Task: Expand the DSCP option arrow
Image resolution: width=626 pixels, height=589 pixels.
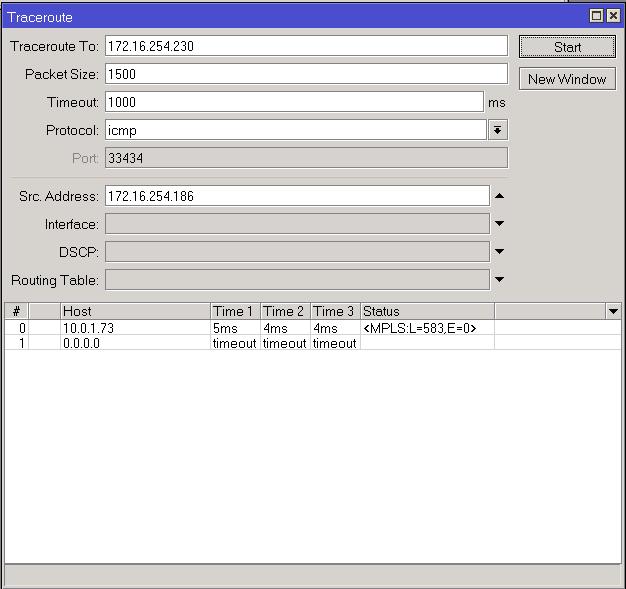Action: (x=499, y=252)
